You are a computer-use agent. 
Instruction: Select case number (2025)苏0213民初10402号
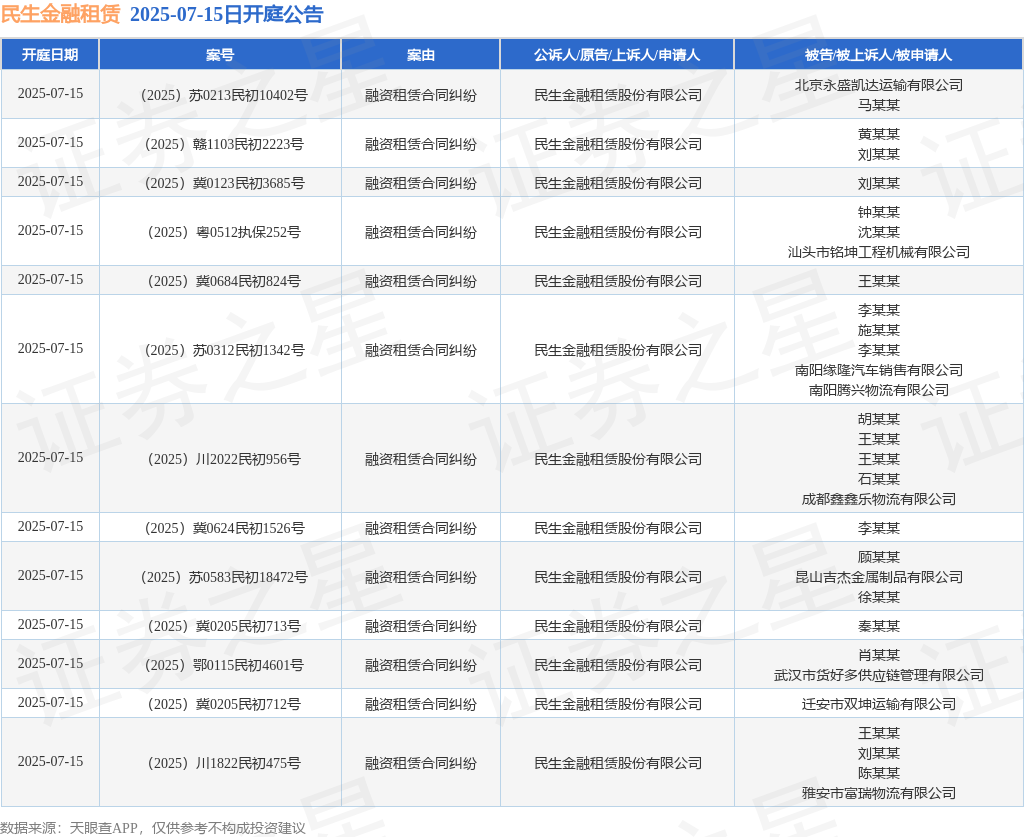(x=224, y=95)
